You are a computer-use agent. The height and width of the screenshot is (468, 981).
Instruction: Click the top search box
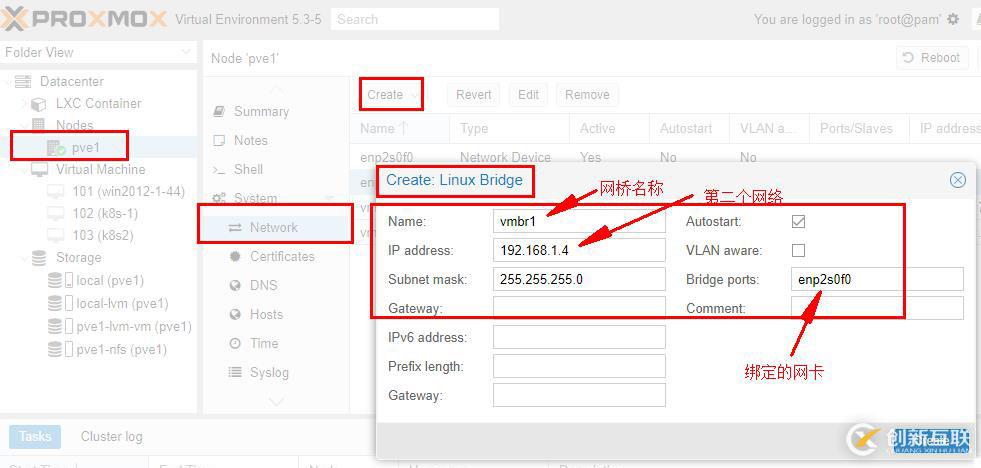pyautogui.click(x=415, y=19)
